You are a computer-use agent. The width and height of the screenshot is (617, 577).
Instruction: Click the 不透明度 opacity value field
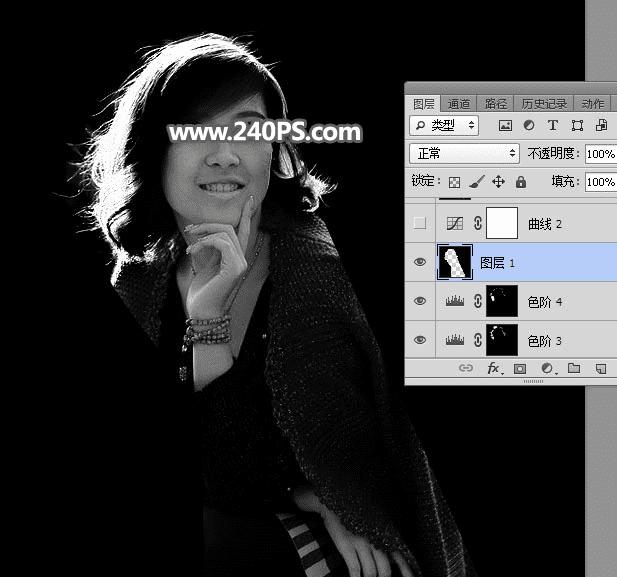tap(601, 153)
